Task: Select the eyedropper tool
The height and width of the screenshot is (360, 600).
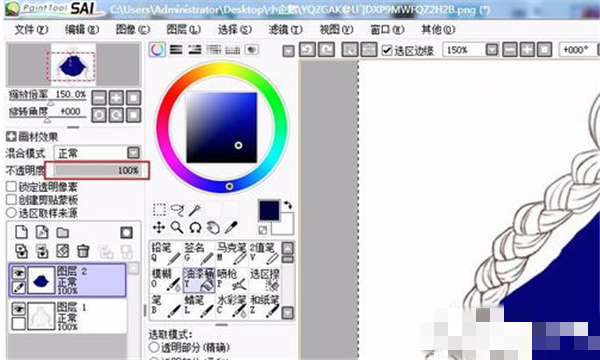Action: (x=231, y=228)
